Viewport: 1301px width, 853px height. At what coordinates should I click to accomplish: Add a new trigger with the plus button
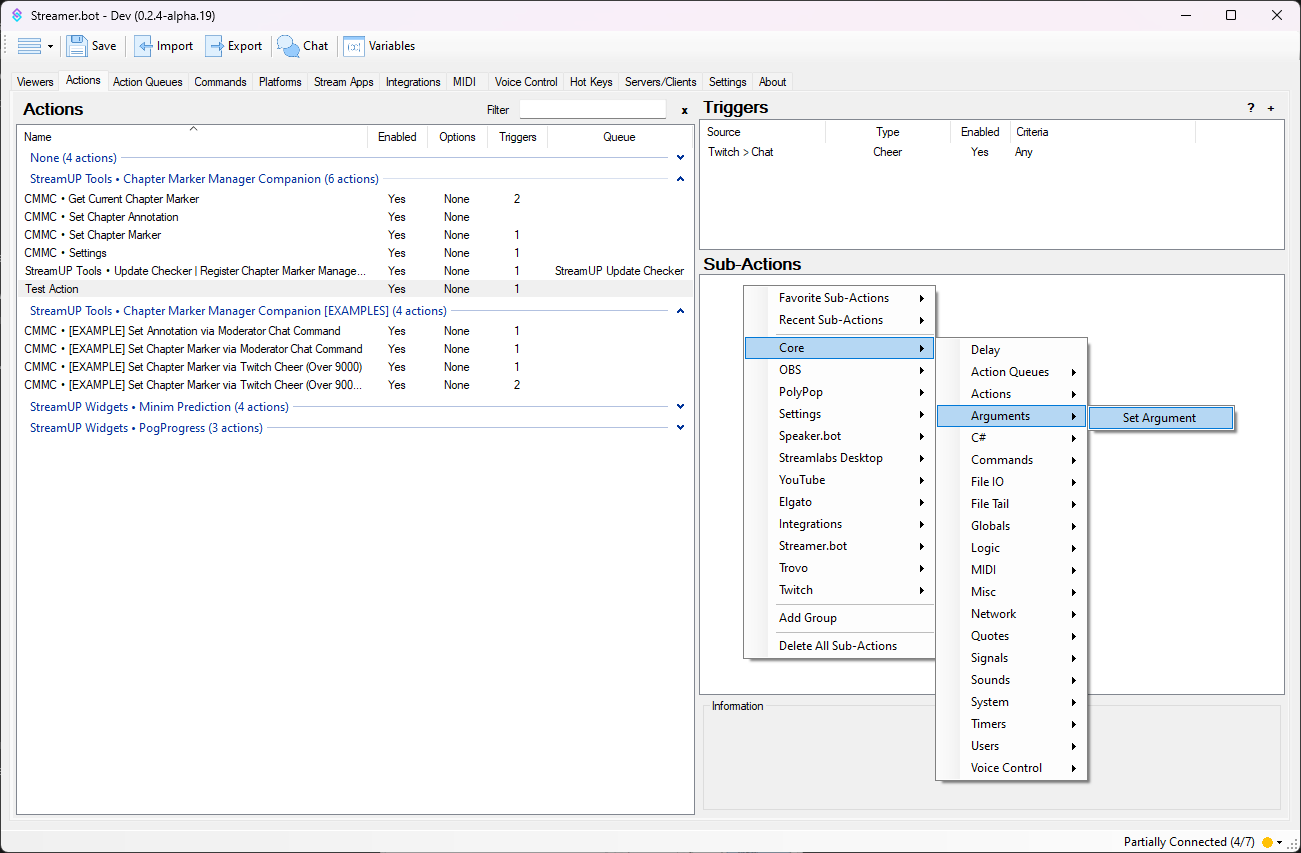pyautogui.click(x=1271, y=108)
